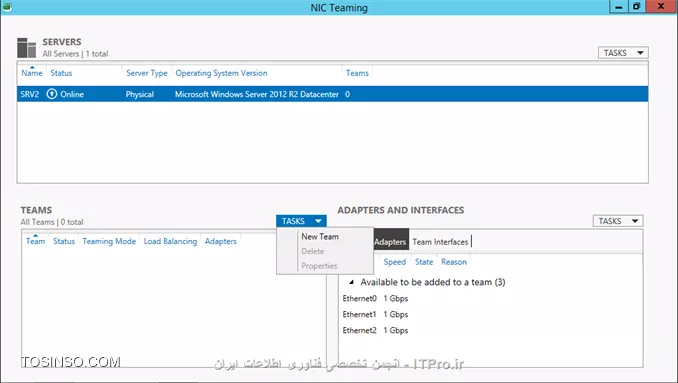678x383 pixels.
Task: Sort teams list by Team column
Action: (x=35, y=241)
